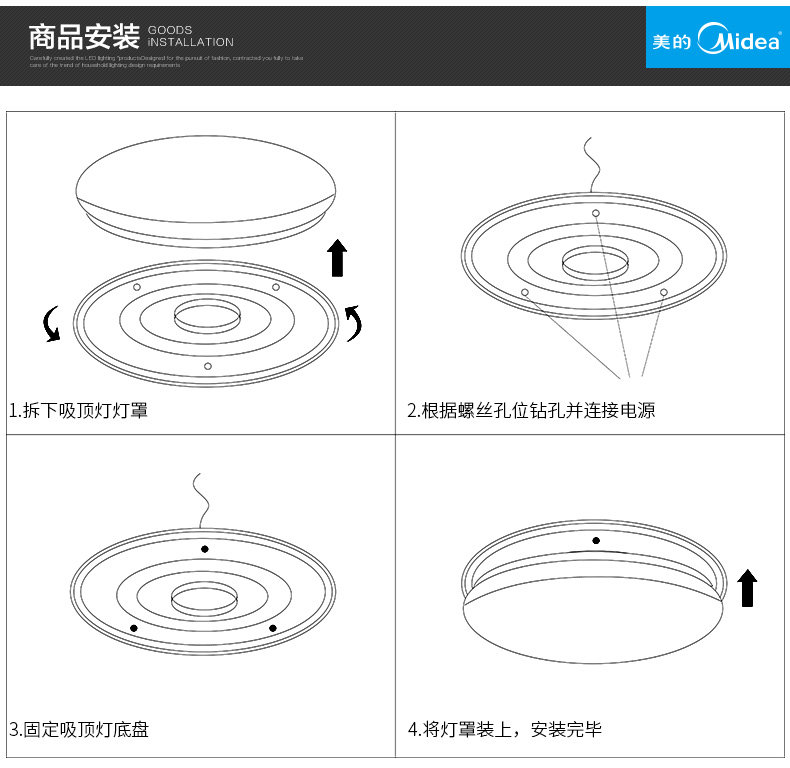Click the GOODS INSTALLATION heading text
The width and height of the screenshot is (790, 768).
(x=190, y=36)
